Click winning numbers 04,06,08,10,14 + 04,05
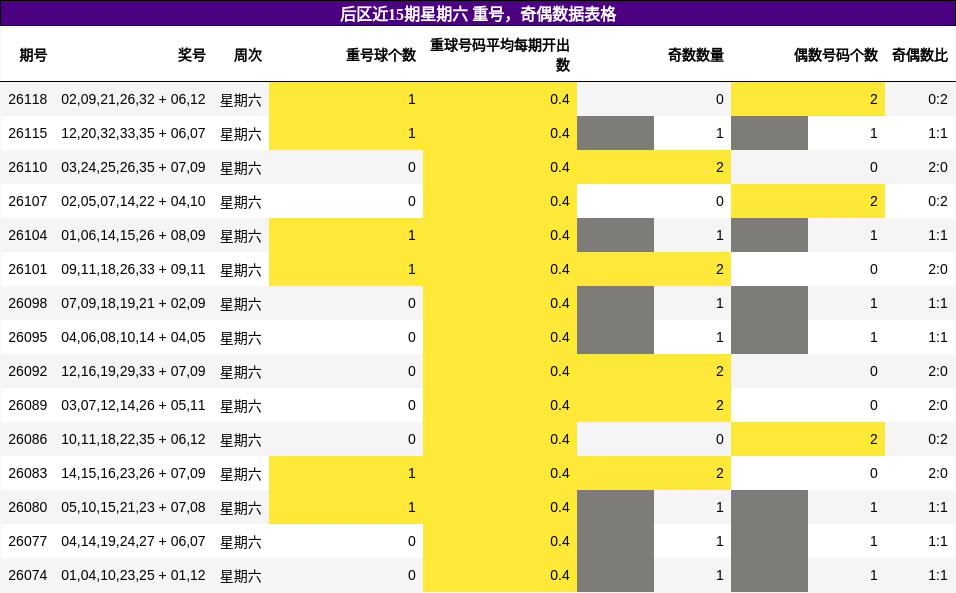The image size is (956, 593). 134,338
